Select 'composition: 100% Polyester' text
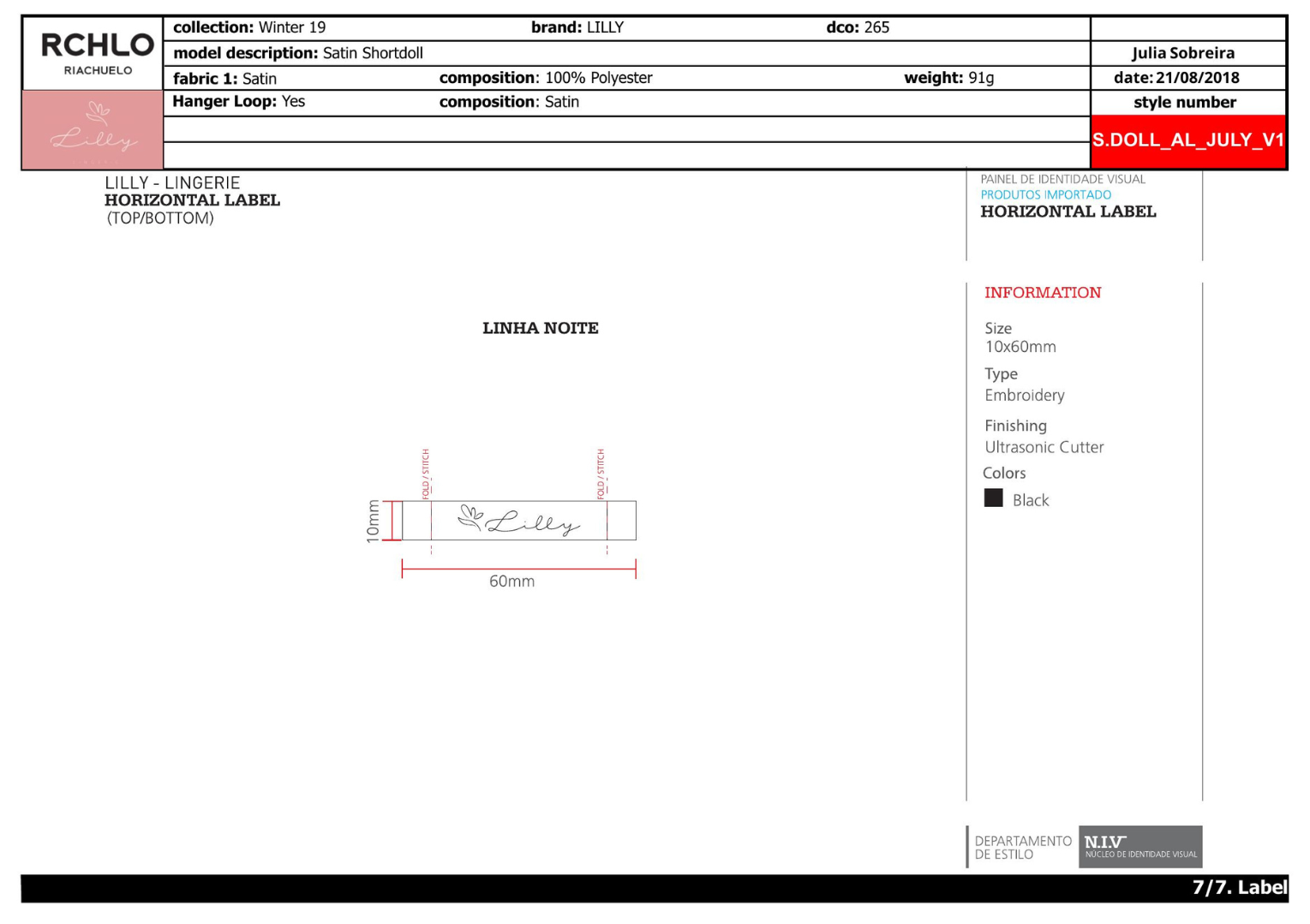 [546, 78]
